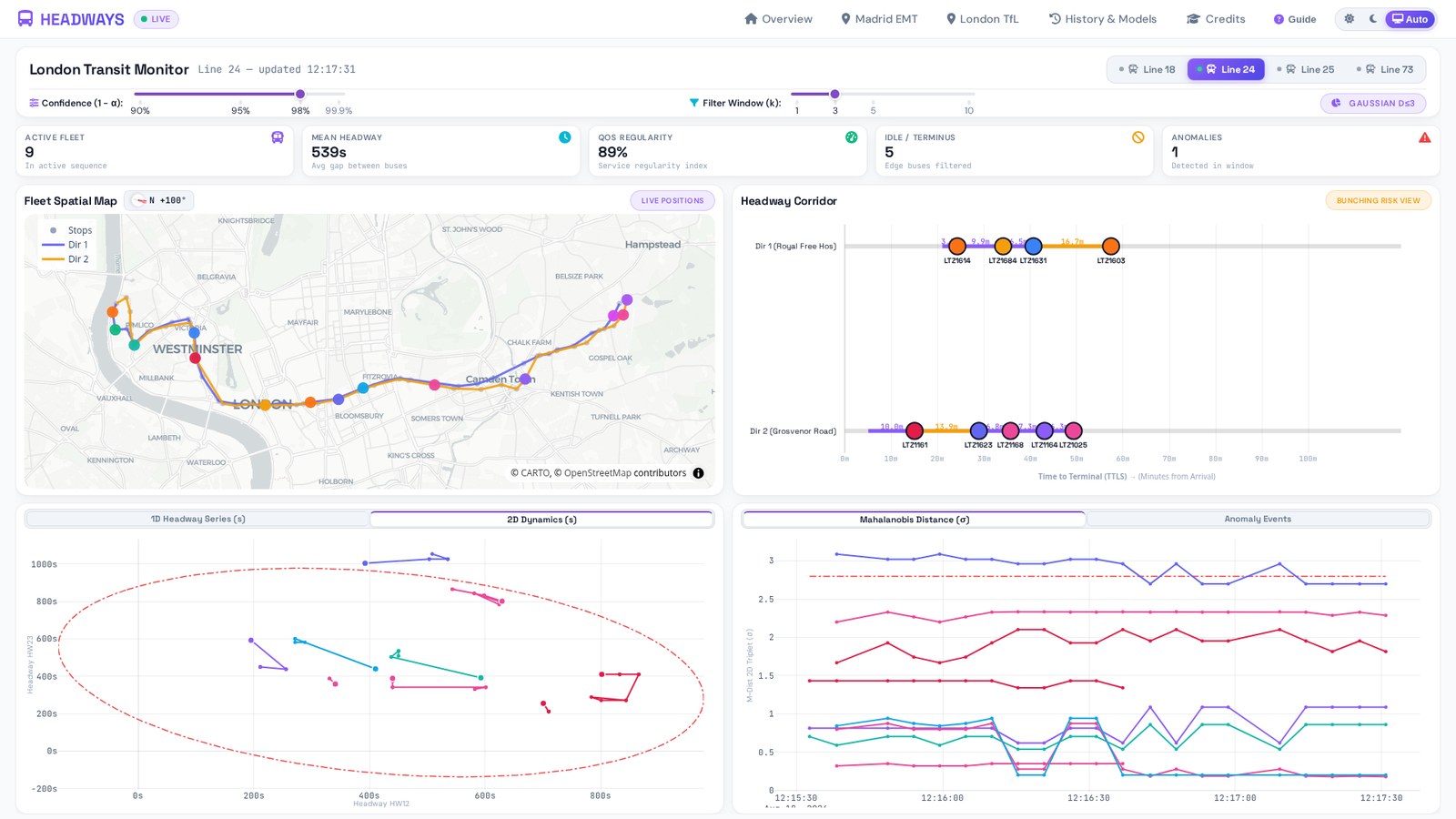Click the Mean Headway clock icon
This screenshot has width=1456, height=819.
565,137
